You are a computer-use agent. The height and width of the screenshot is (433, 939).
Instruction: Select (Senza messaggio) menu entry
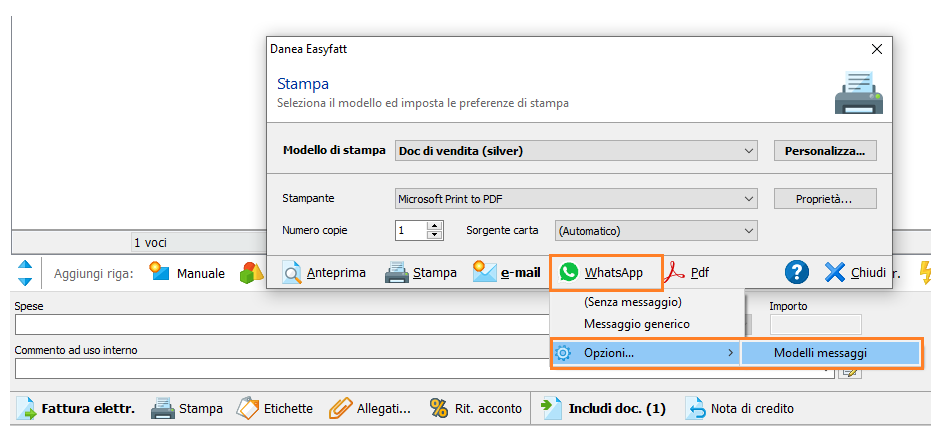click(x=633, y=302)
